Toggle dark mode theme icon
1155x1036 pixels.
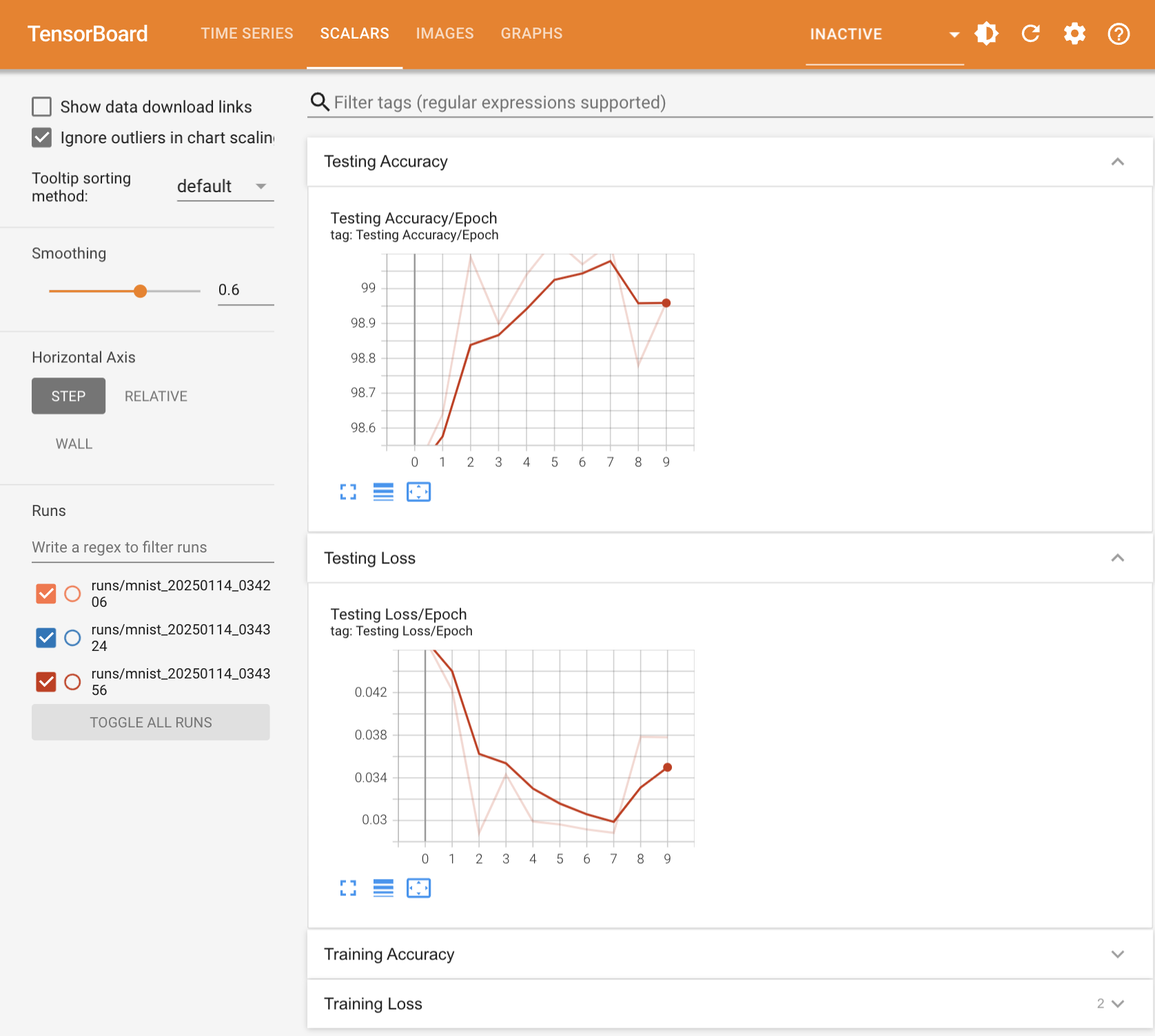[x=986, y=34]
